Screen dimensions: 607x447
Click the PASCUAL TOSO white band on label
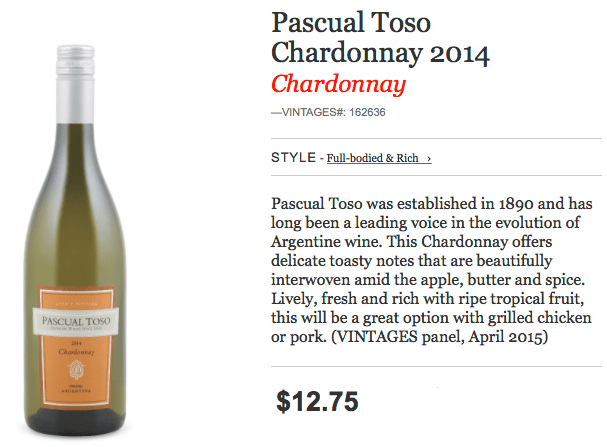click(x=76, y=321)
